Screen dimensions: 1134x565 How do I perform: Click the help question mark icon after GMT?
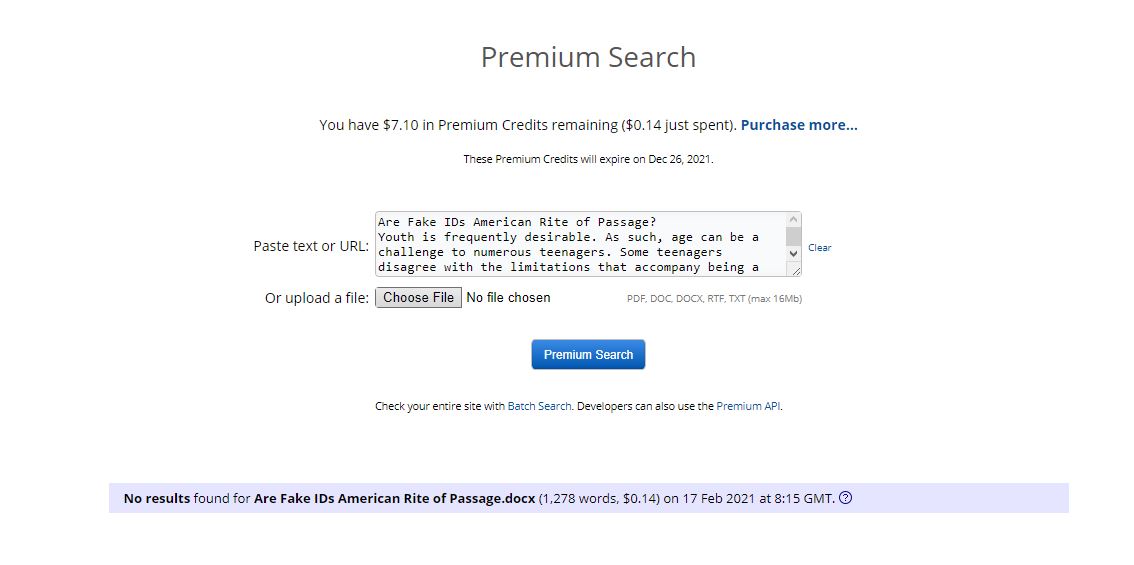coord(846,498)
